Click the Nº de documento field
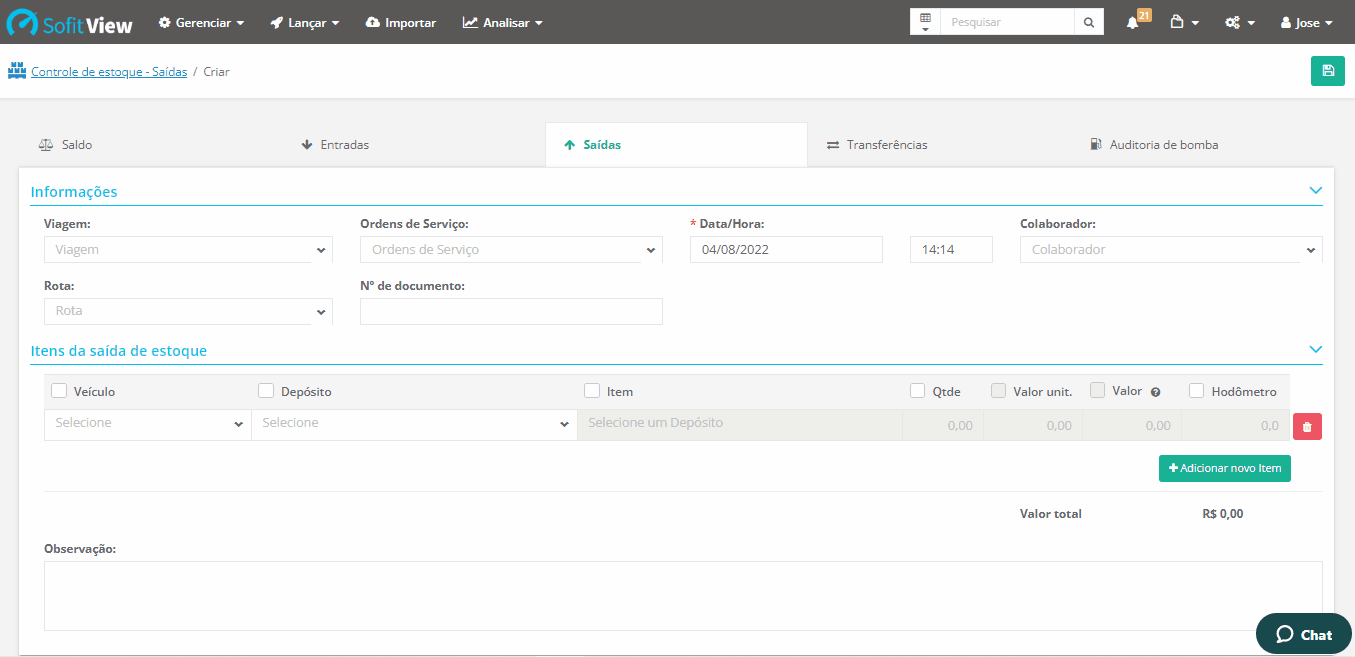1355x657 pixels. (x=511, y=311)
